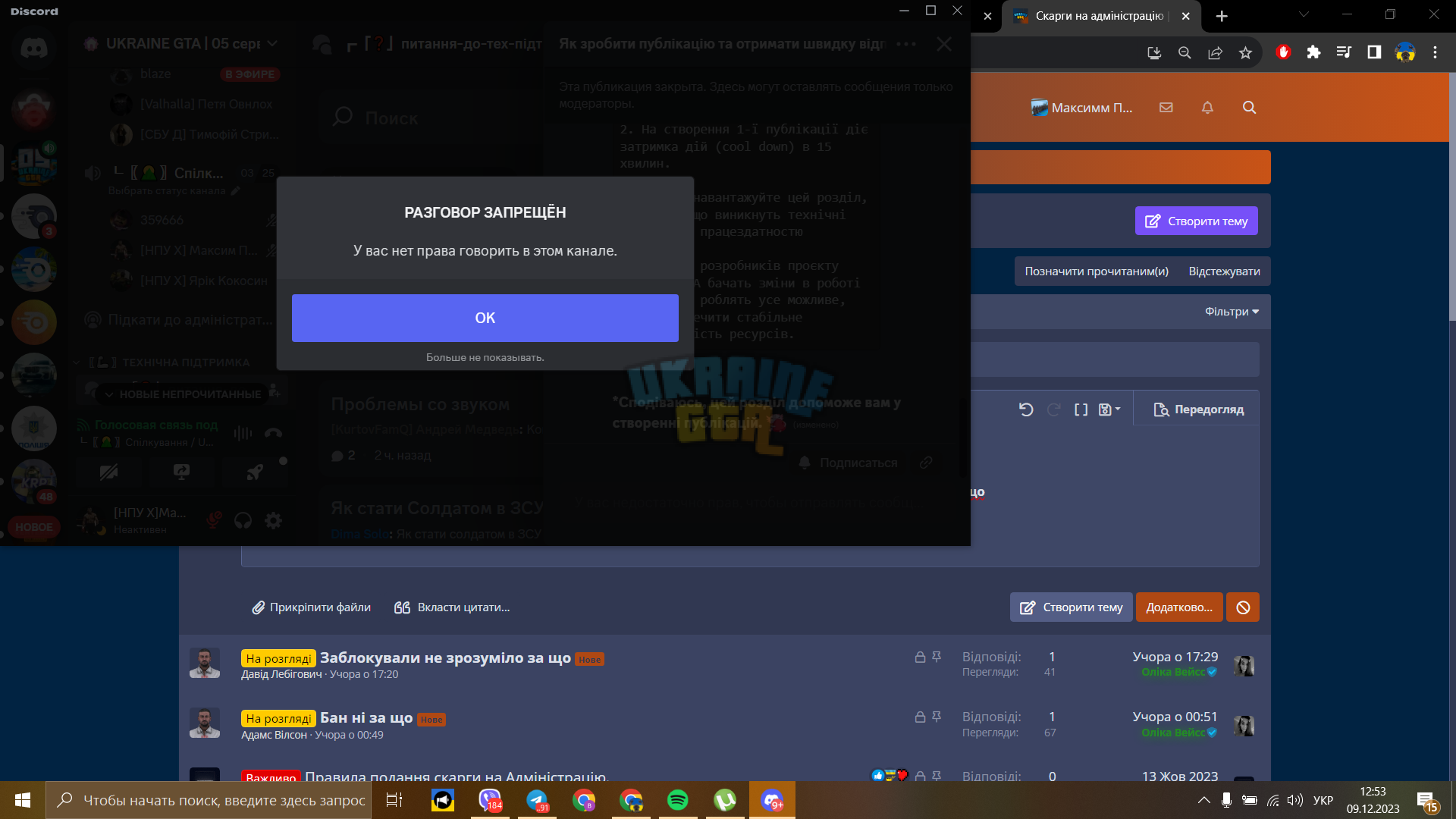Show hidden system tray icons

pyautogui.click(x=1203, y=800)
